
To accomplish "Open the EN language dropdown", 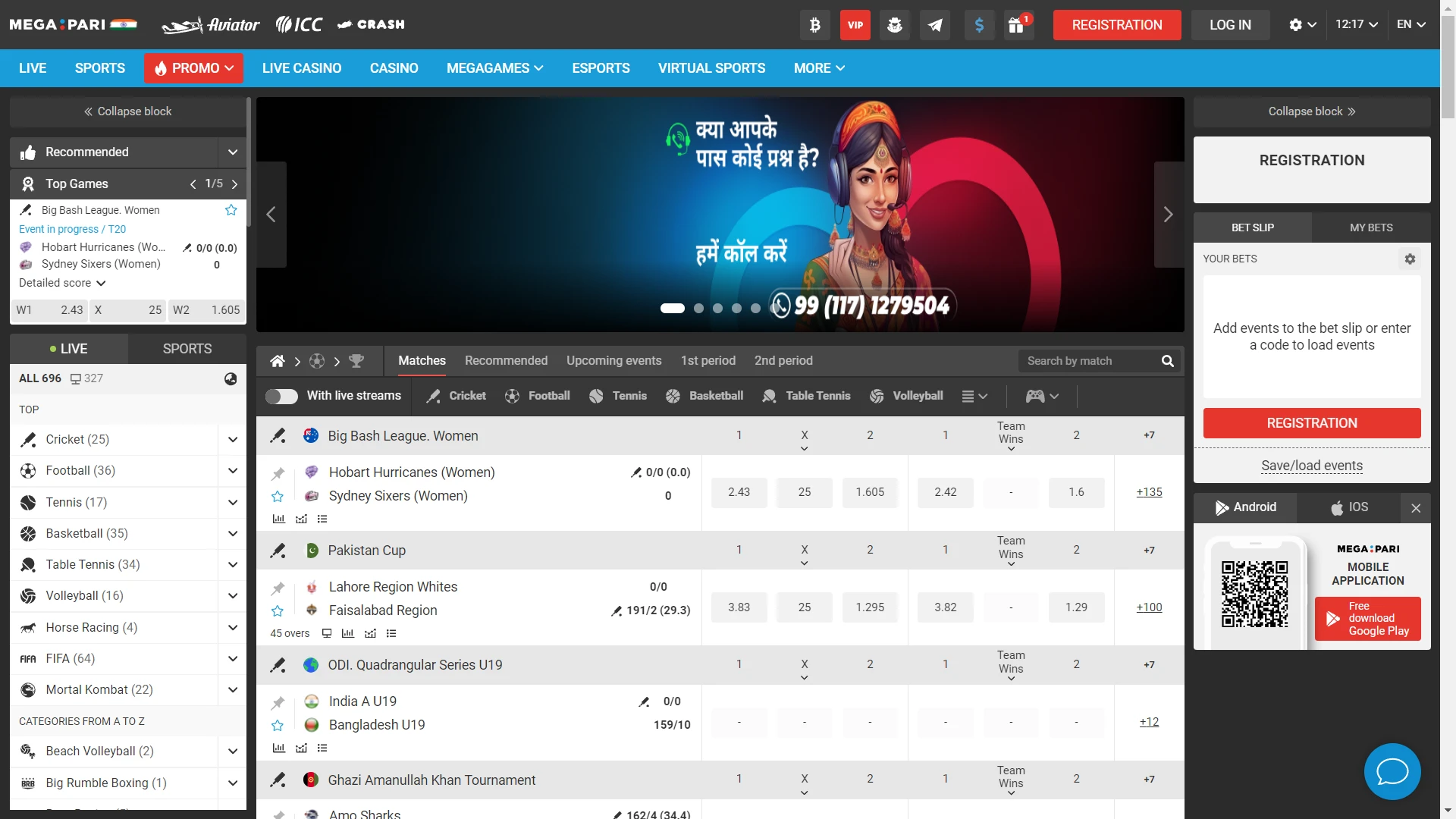I will click(1411, 24).
